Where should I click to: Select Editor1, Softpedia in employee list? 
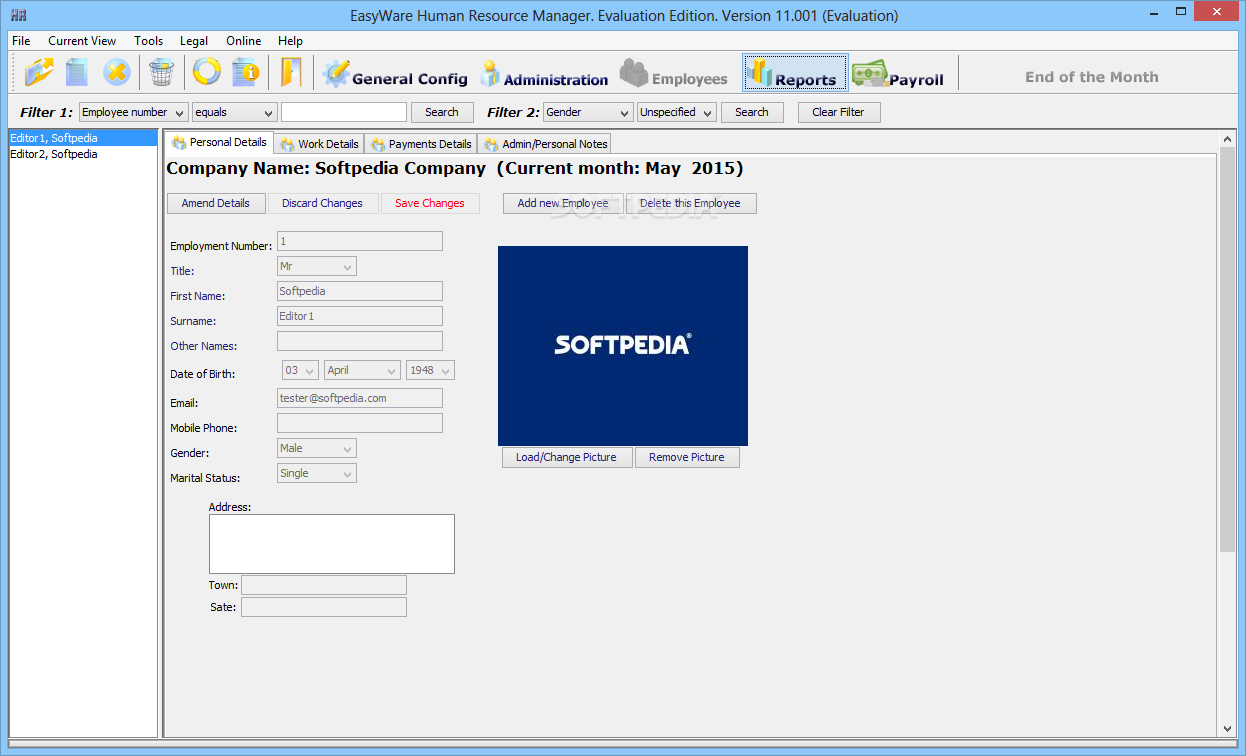(83, 138)
